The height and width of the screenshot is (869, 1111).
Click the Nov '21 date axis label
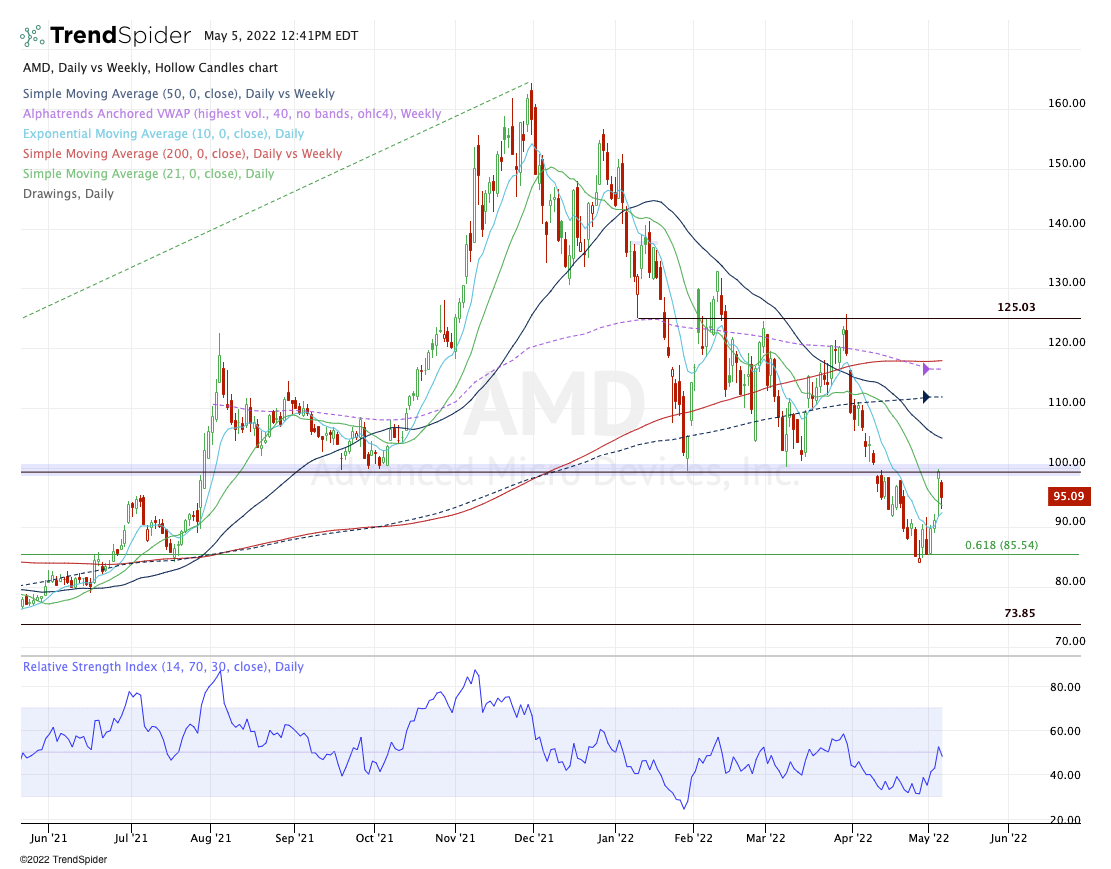455,838
